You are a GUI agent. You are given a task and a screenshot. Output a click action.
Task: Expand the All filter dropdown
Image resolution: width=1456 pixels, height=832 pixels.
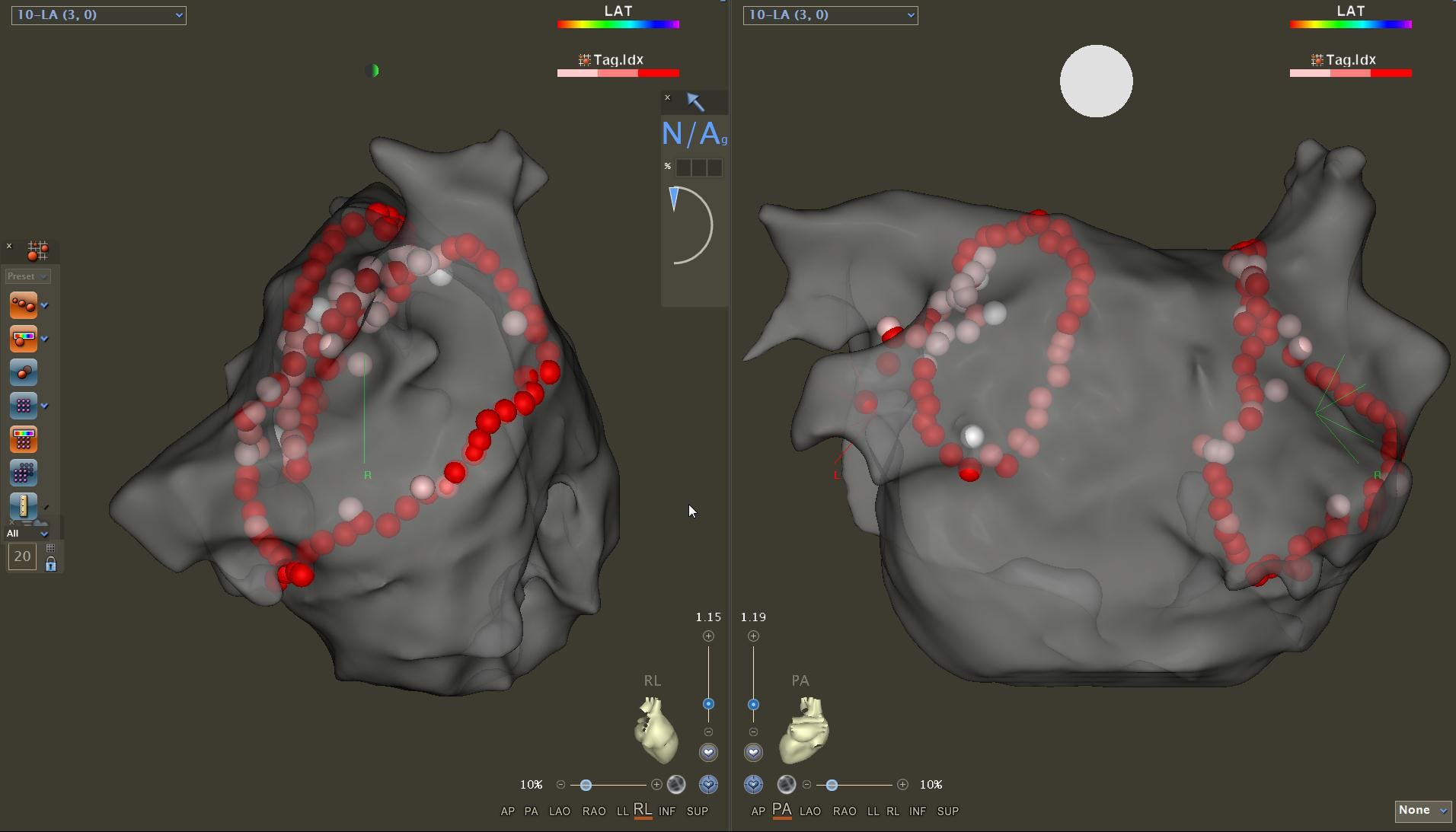[x=27, y=534]
